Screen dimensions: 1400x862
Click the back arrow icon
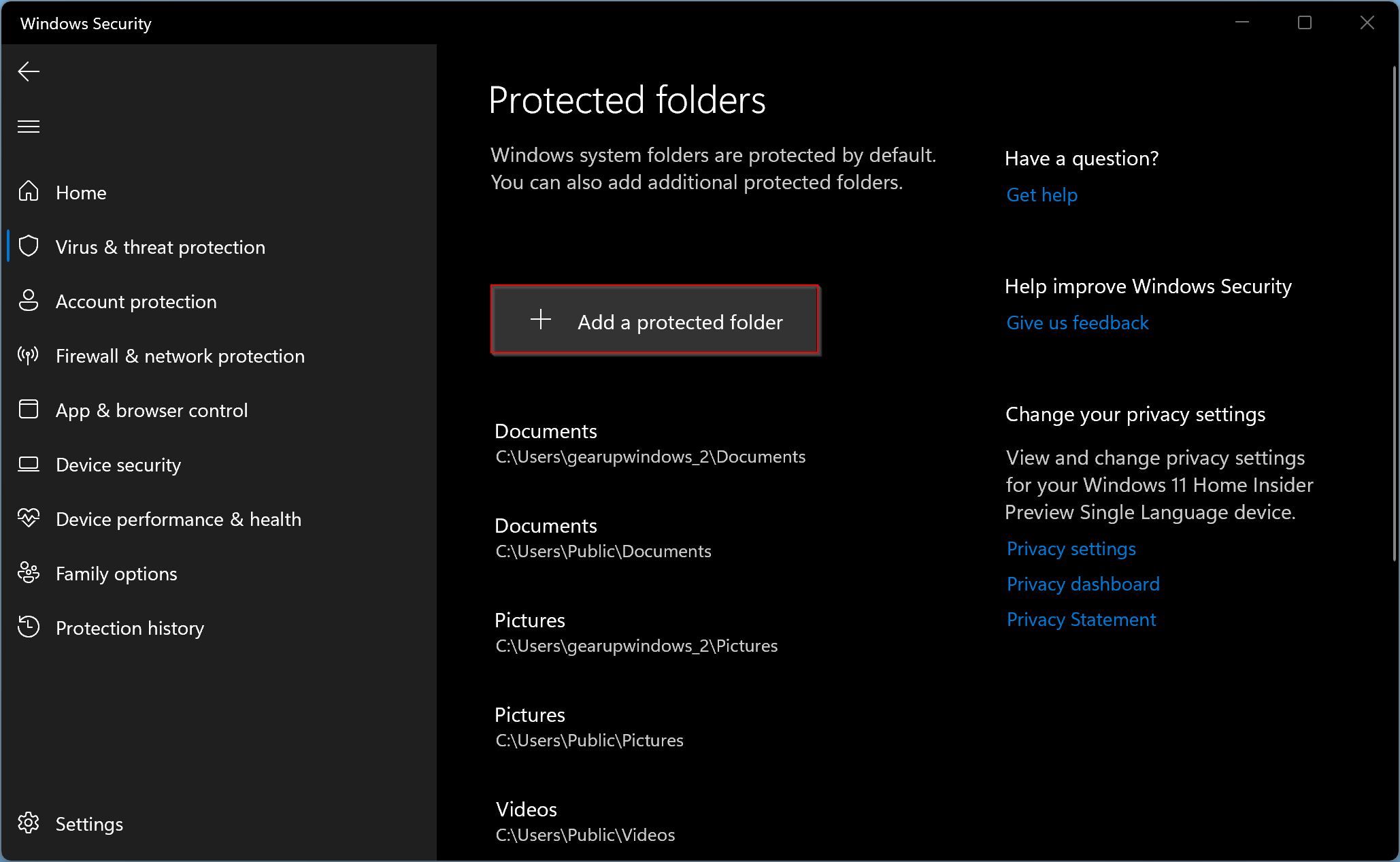[x=29, y=71]
